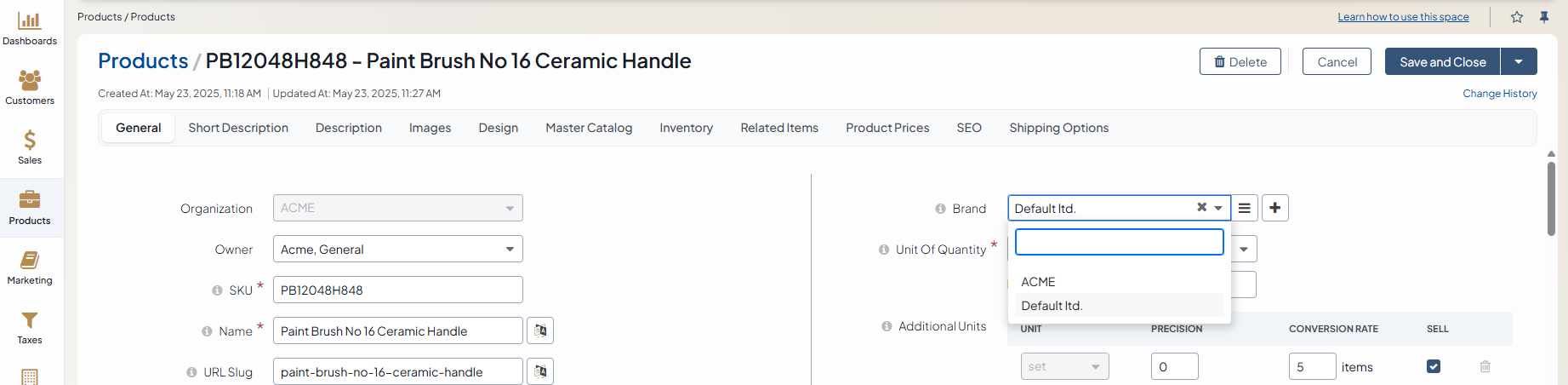Clear the Brand selection with the X
1568x385 pixels.
(1201, 207)
